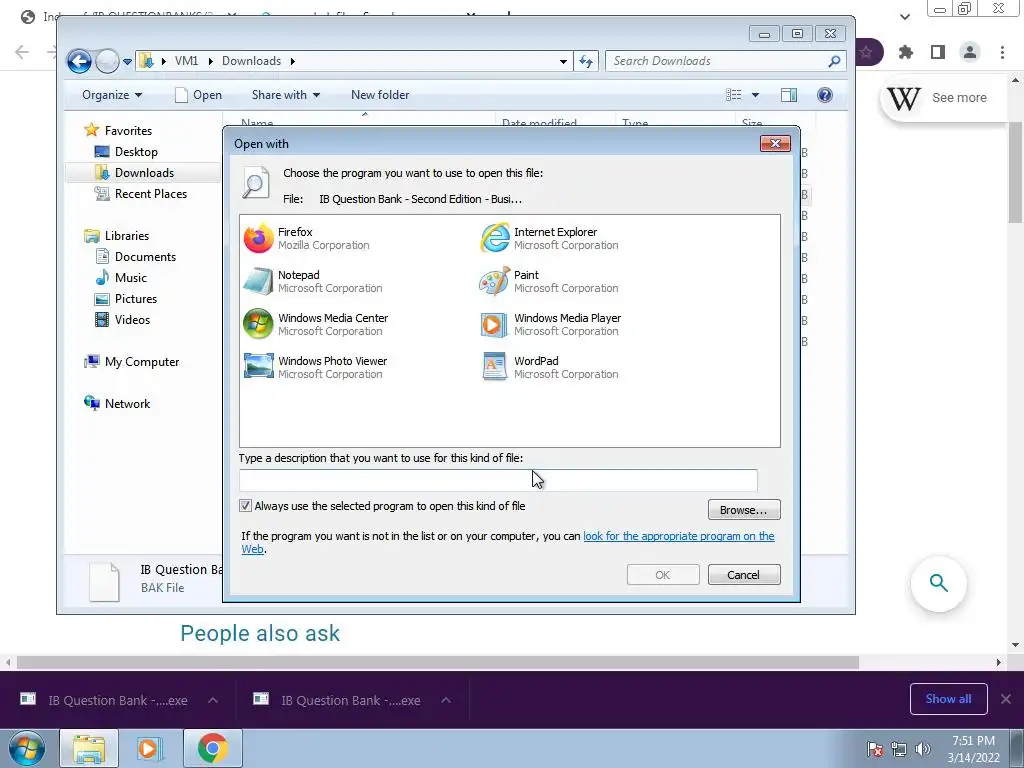Select Libraries in navigation pane
The height and width of the screenshot is (768, 1024).
127,236
